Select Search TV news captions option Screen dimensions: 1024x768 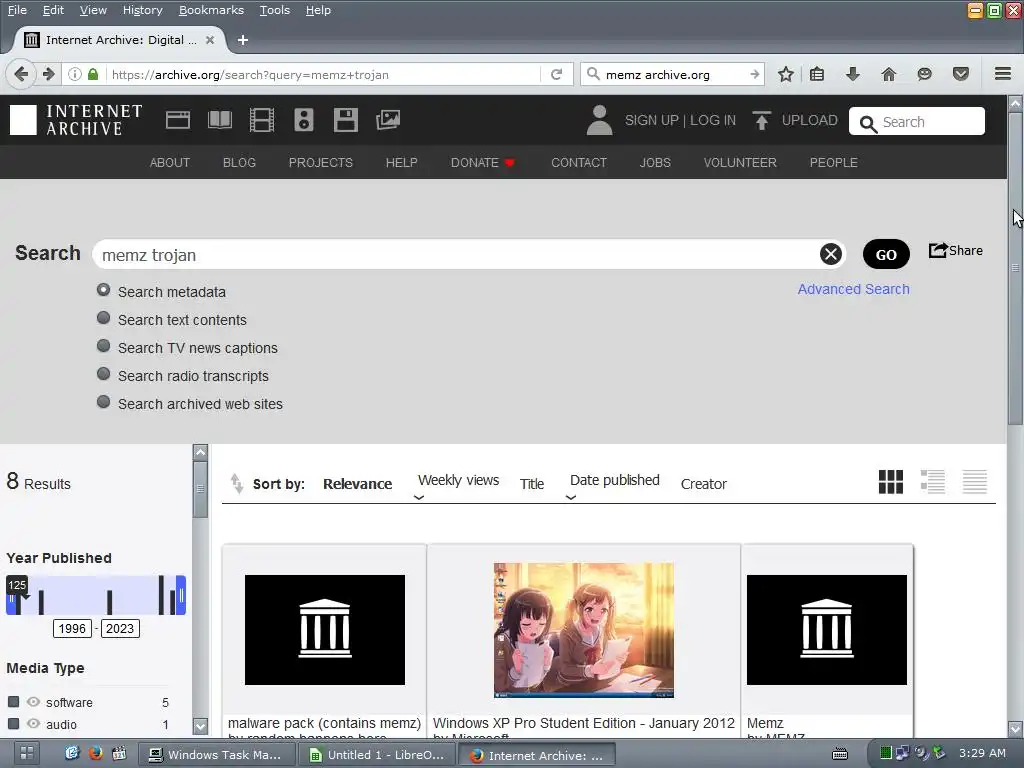(x=103, y=346)
